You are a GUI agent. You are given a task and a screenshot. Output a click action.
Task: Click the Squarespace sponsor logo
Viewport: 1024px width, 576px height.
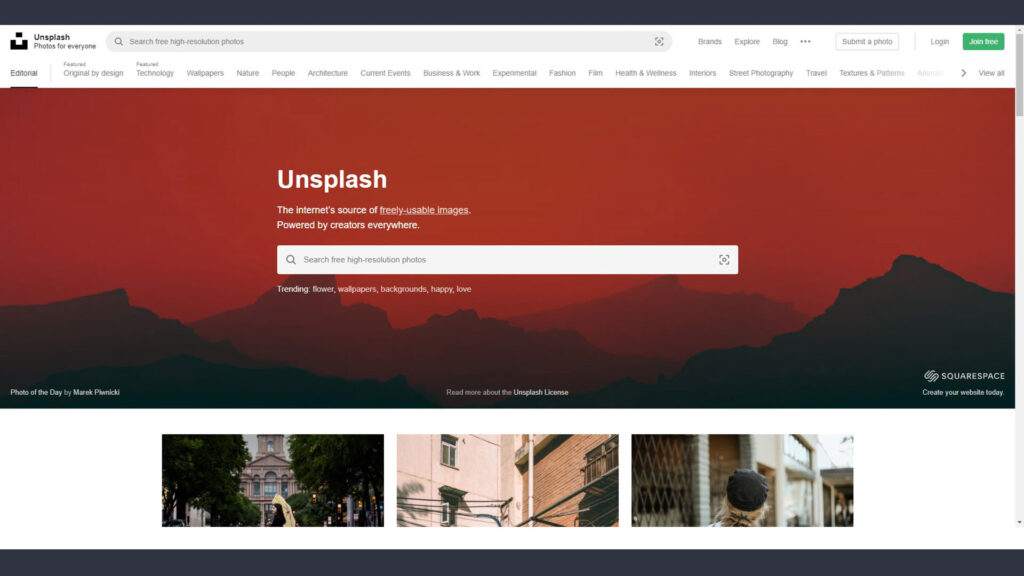click(964, 376)
